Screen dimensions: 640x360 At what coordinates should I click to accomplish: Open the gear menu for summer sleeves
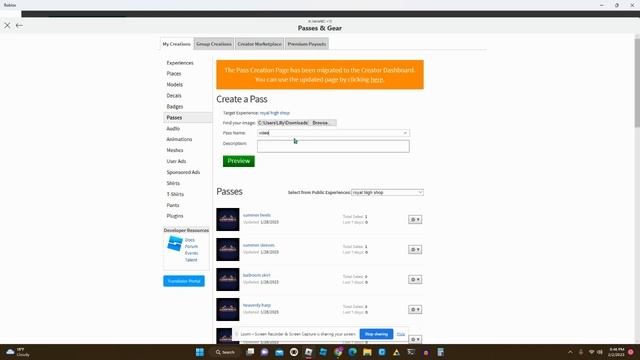tap(415, 249)
